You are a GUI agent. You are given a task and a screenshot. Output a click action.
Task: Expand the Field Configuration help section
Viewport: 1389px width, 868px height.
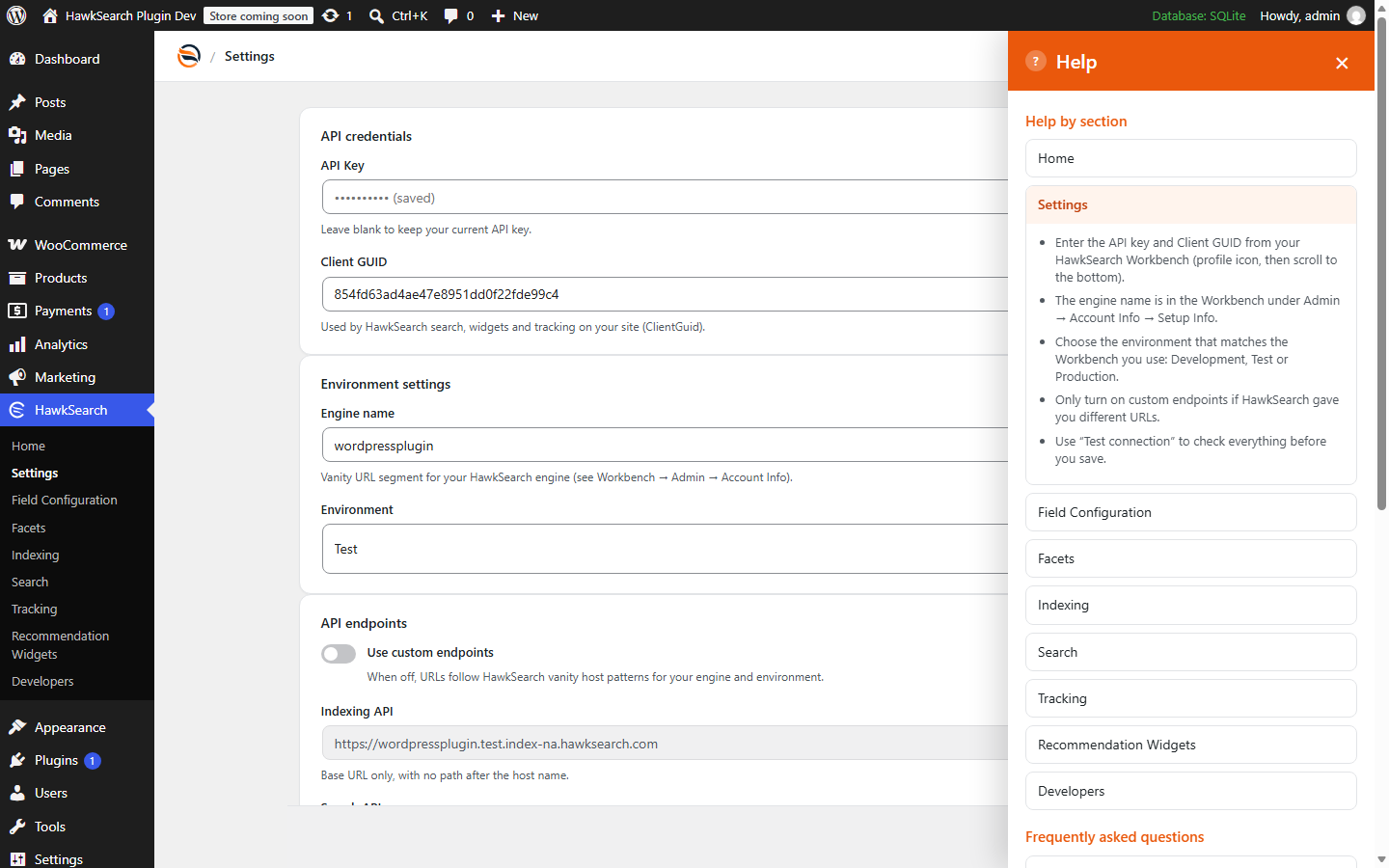(x=1190, y=512)
